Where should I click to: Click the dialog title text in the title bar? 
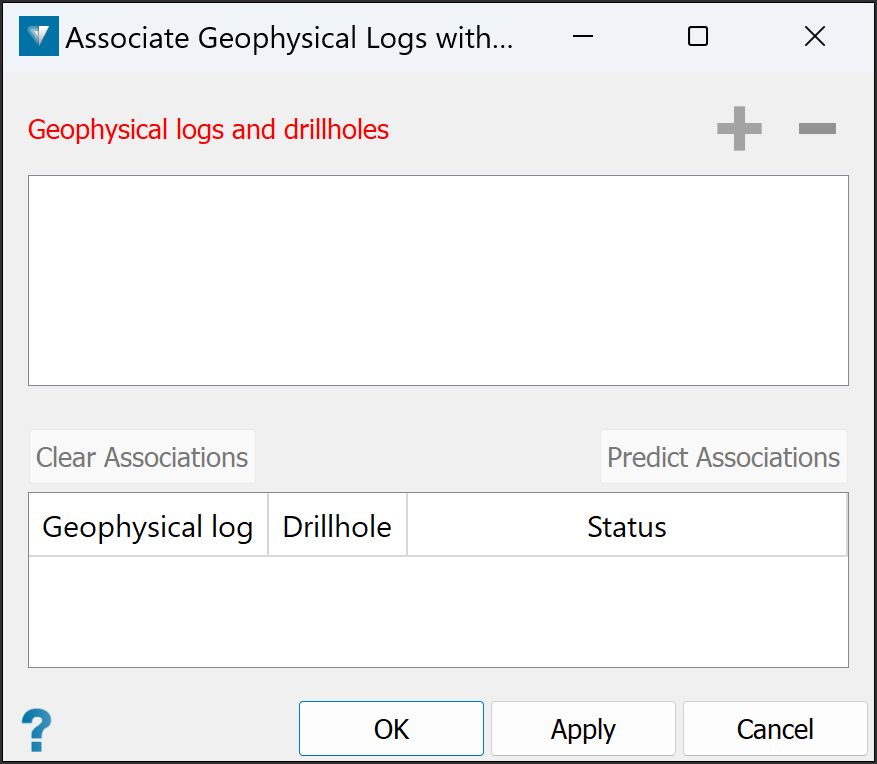[289, 38]
